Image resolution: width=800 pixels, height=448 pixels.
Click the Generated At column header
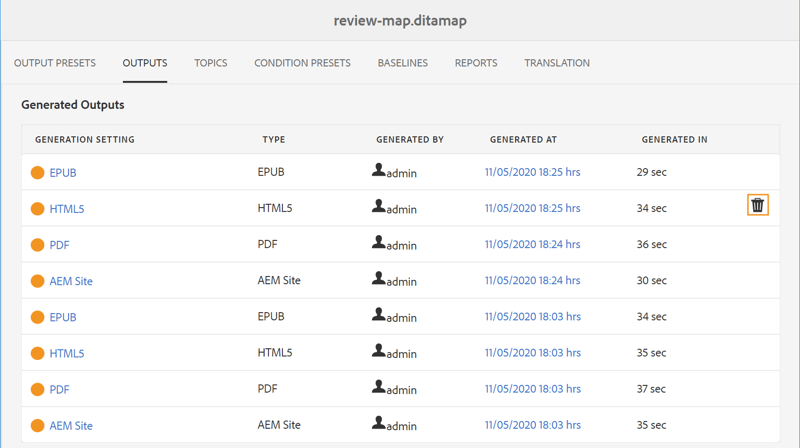[x=523, y=139]
